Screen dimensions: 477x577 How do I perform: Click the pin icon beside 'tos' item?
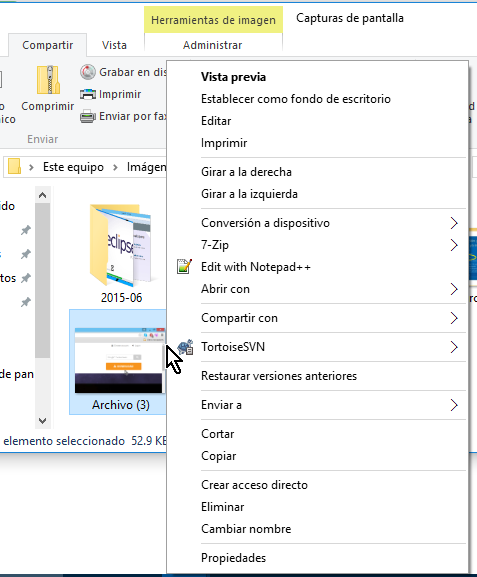tap(25, 278)
